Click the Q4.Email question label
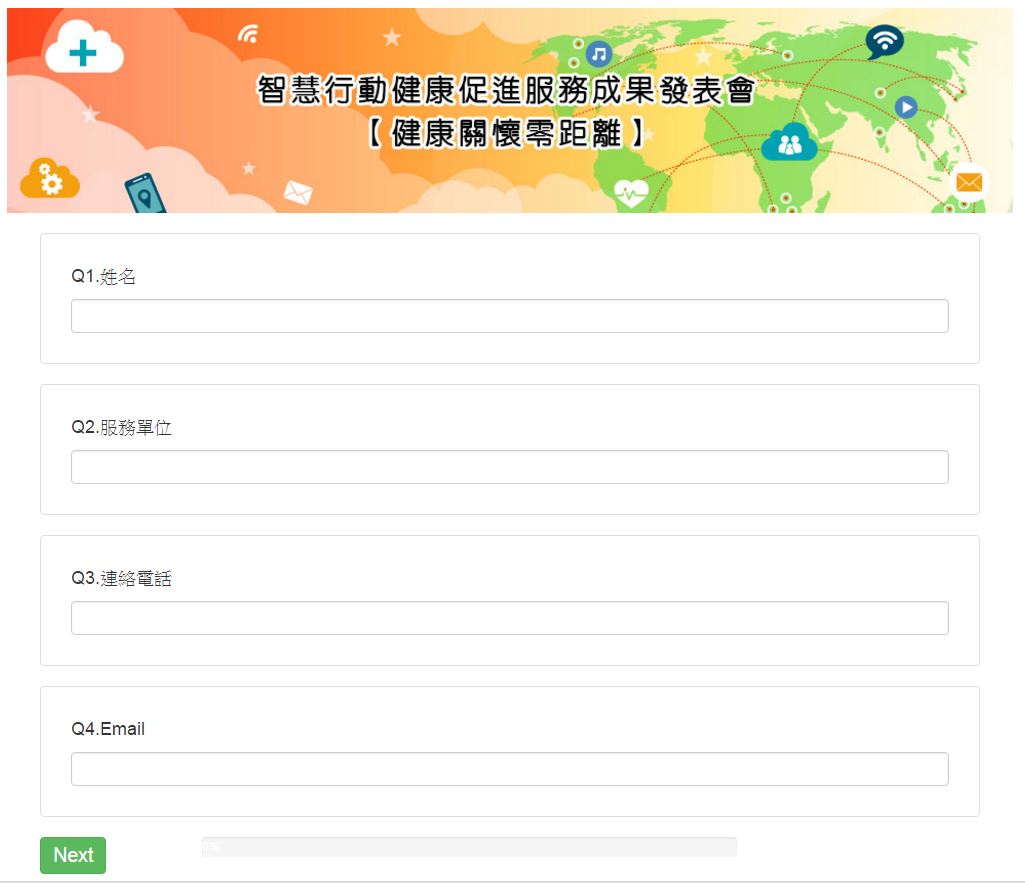 click(108, 729)
